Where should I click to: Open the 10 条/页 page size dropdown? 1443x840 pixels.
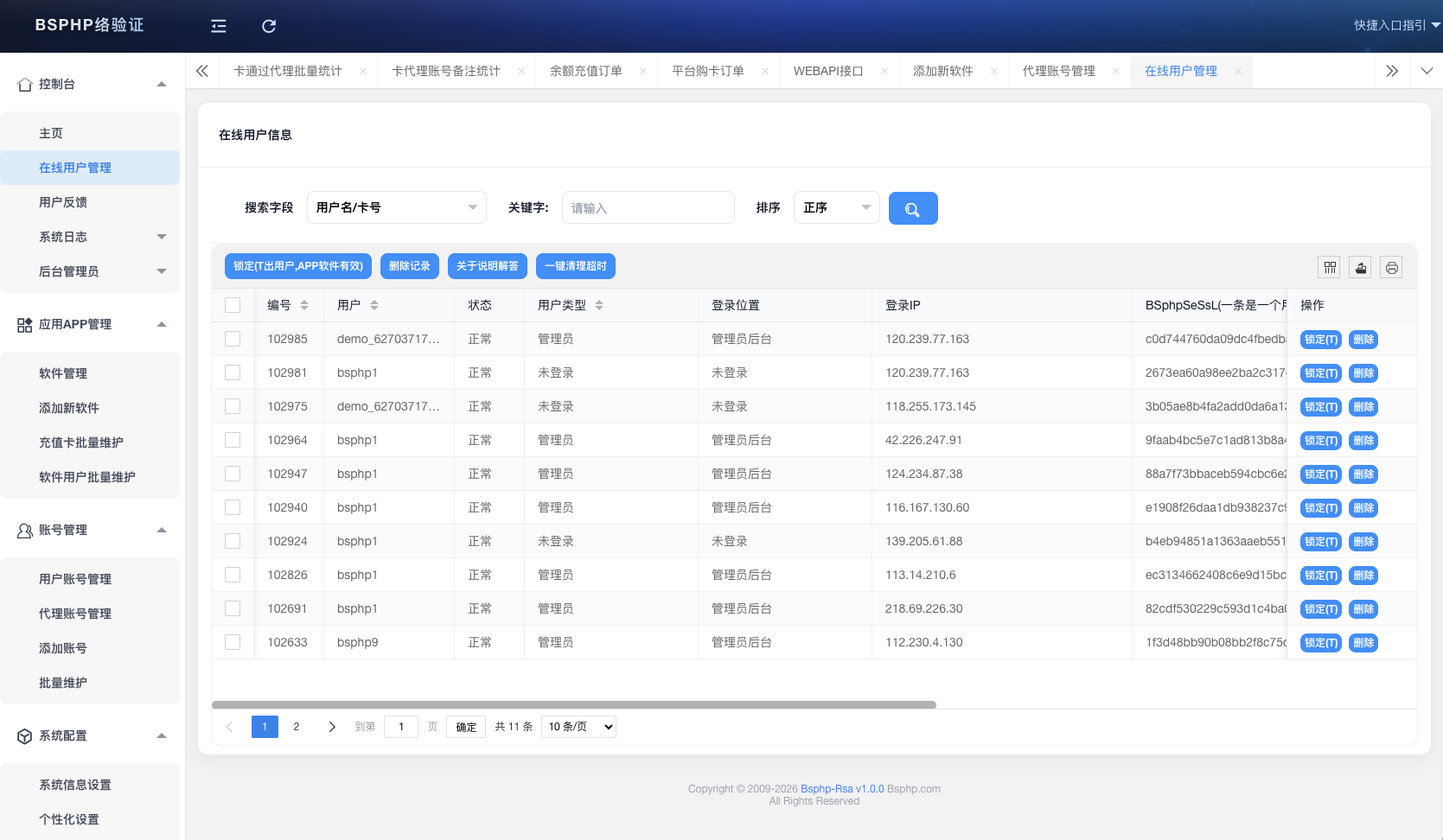tap(579, 727)
